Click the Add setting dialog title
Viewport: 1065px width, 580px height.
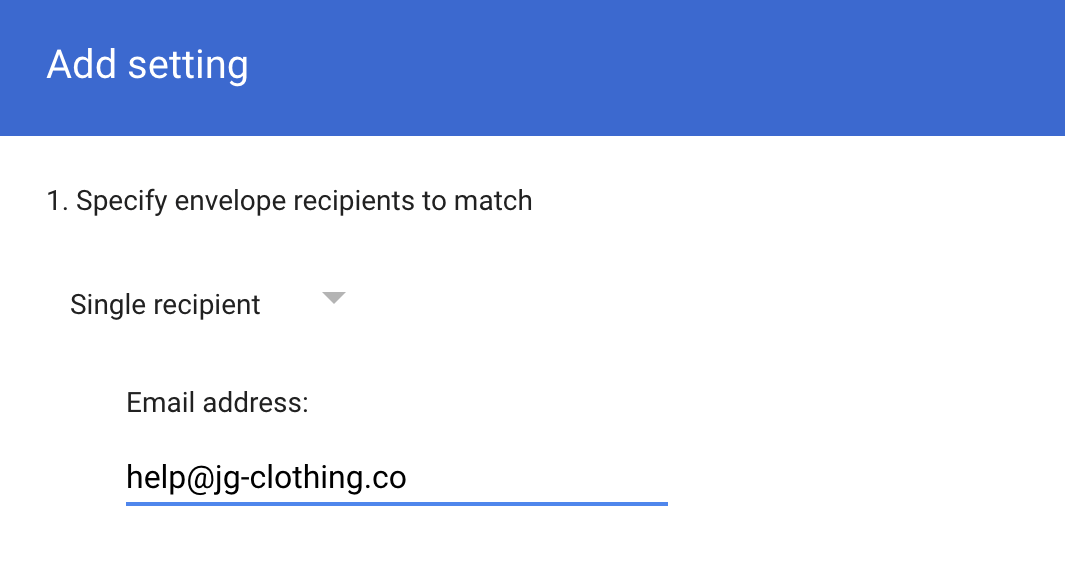148,65
